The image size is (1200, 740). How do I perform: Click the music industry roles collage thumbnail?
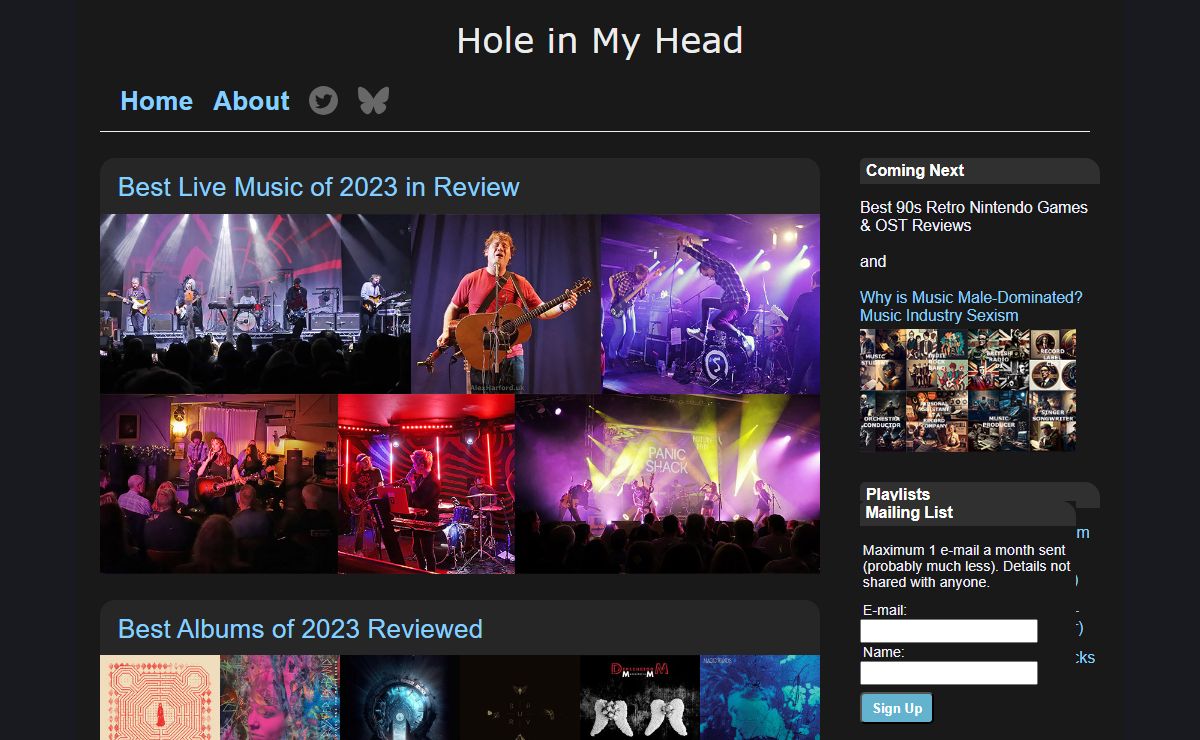pyautogui.click(x=968, y=391)
